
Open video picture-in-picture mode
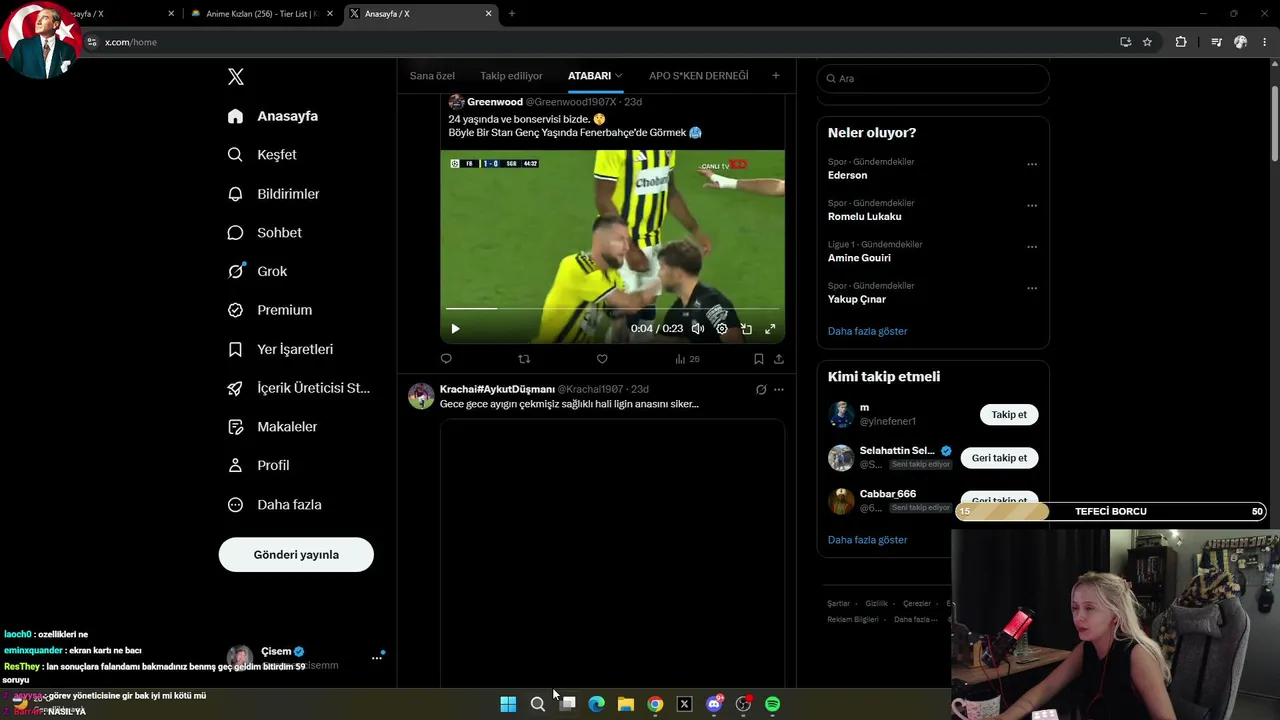(x=746, y=329)
